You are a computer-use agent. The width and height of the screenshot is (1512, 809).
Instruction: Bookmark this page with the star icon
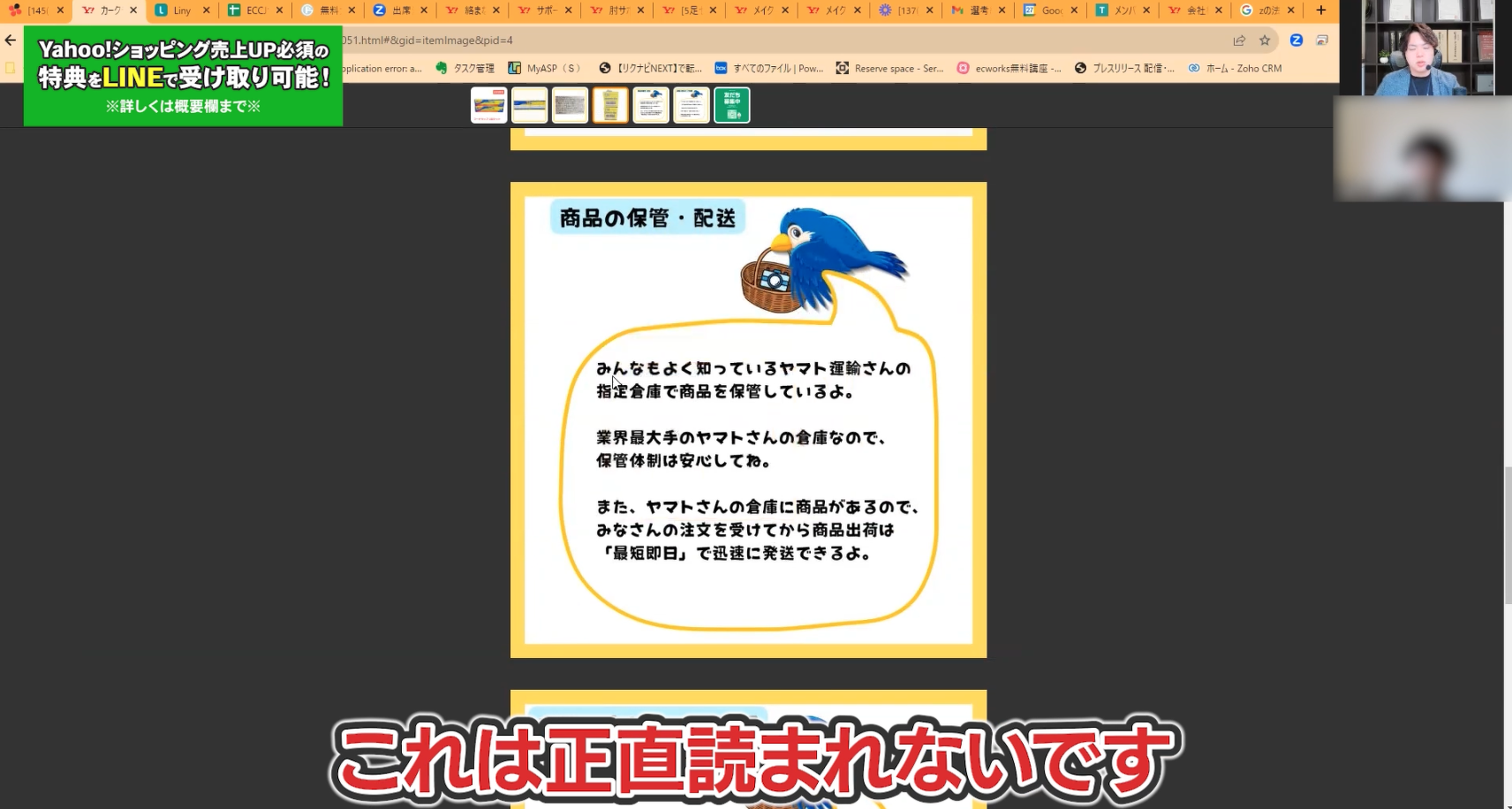click(1266, 40)
